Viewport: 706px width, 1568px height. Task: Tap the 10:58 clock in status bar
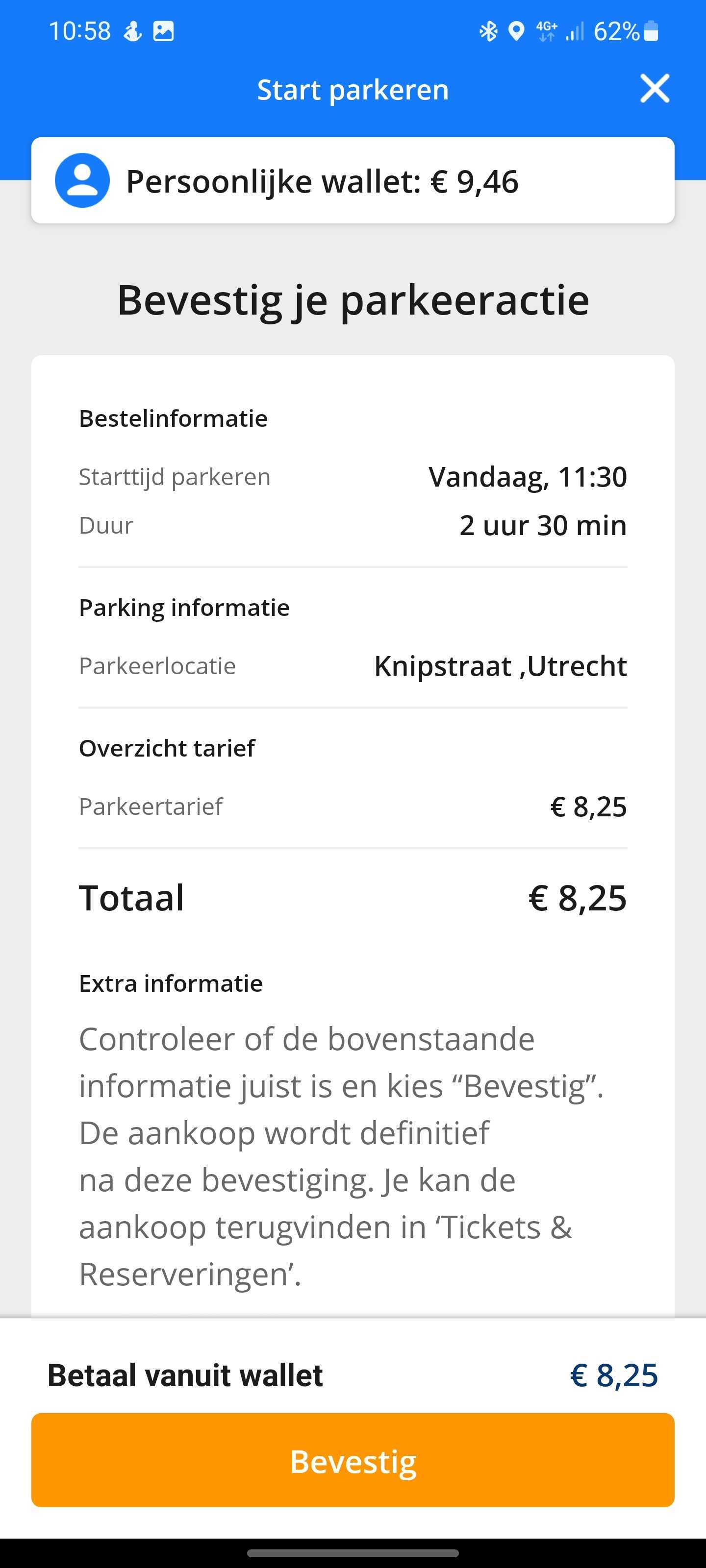click(x=80, y=31)
